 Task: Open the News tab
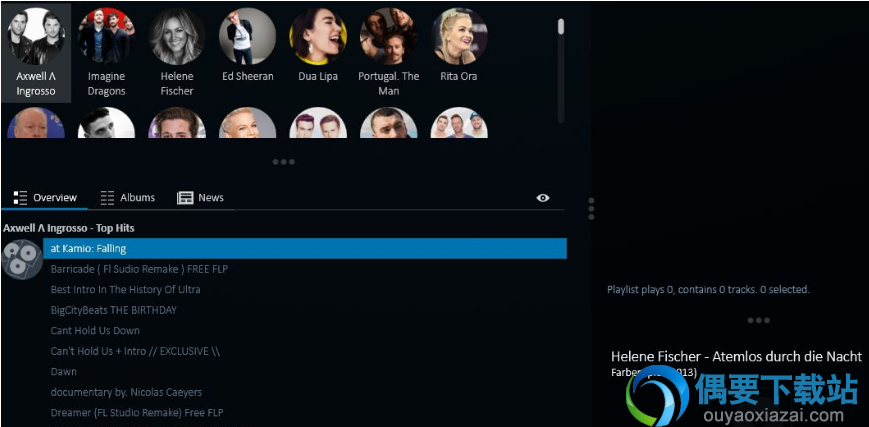pyautogui.click(x=200, y=197)
